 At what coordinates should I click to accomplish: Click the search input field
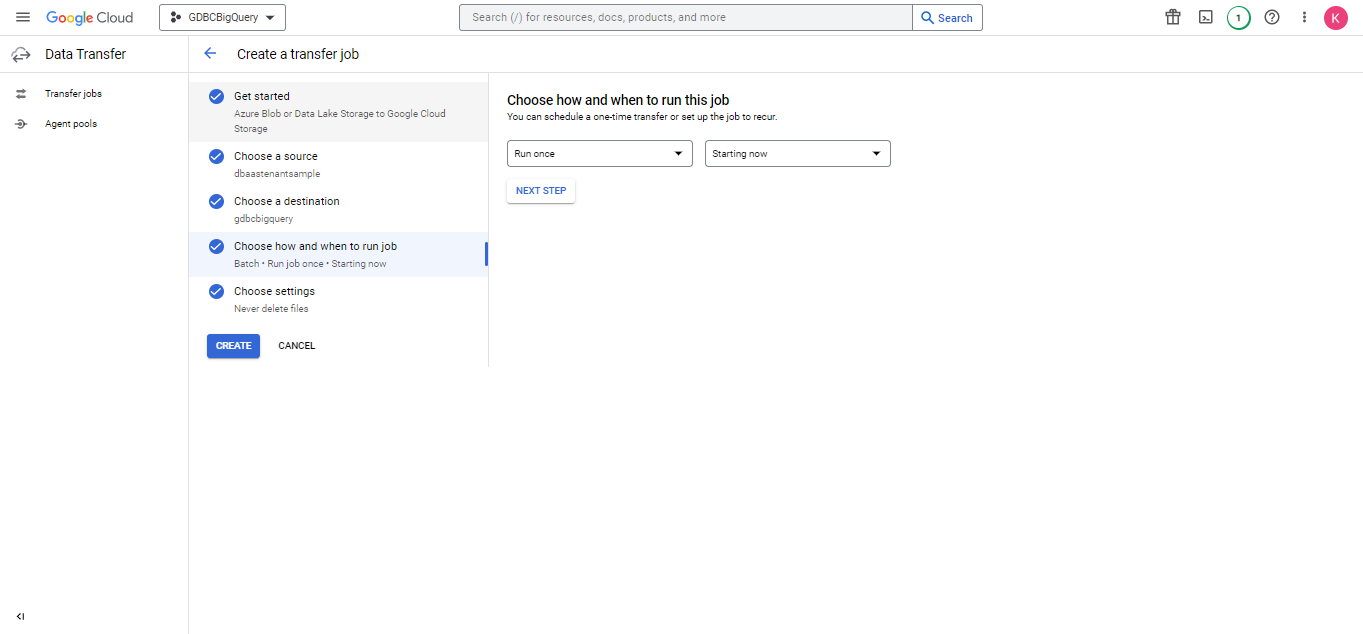[x=685, y=17]
